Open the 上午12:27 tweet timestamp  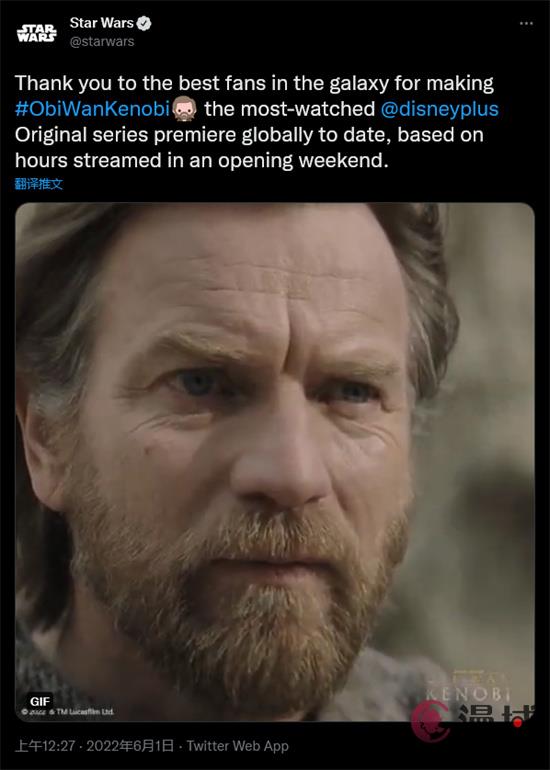click(x=45, y=746)
